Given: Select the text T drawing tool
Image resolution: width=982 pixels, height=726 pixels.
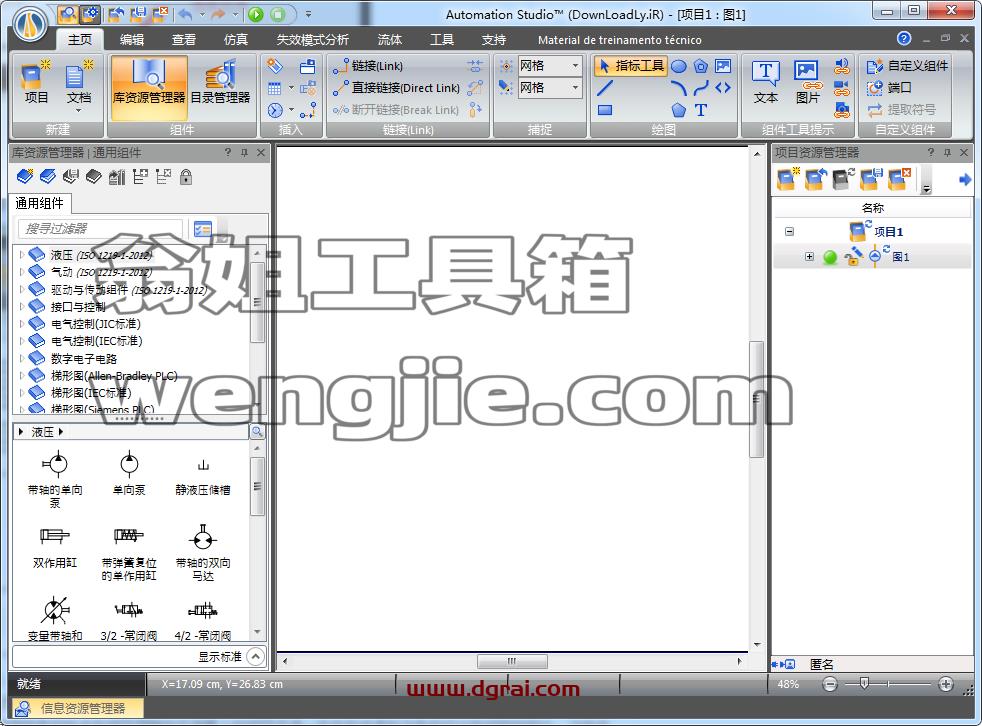Looking at the screenshot, I should point(701,110).
